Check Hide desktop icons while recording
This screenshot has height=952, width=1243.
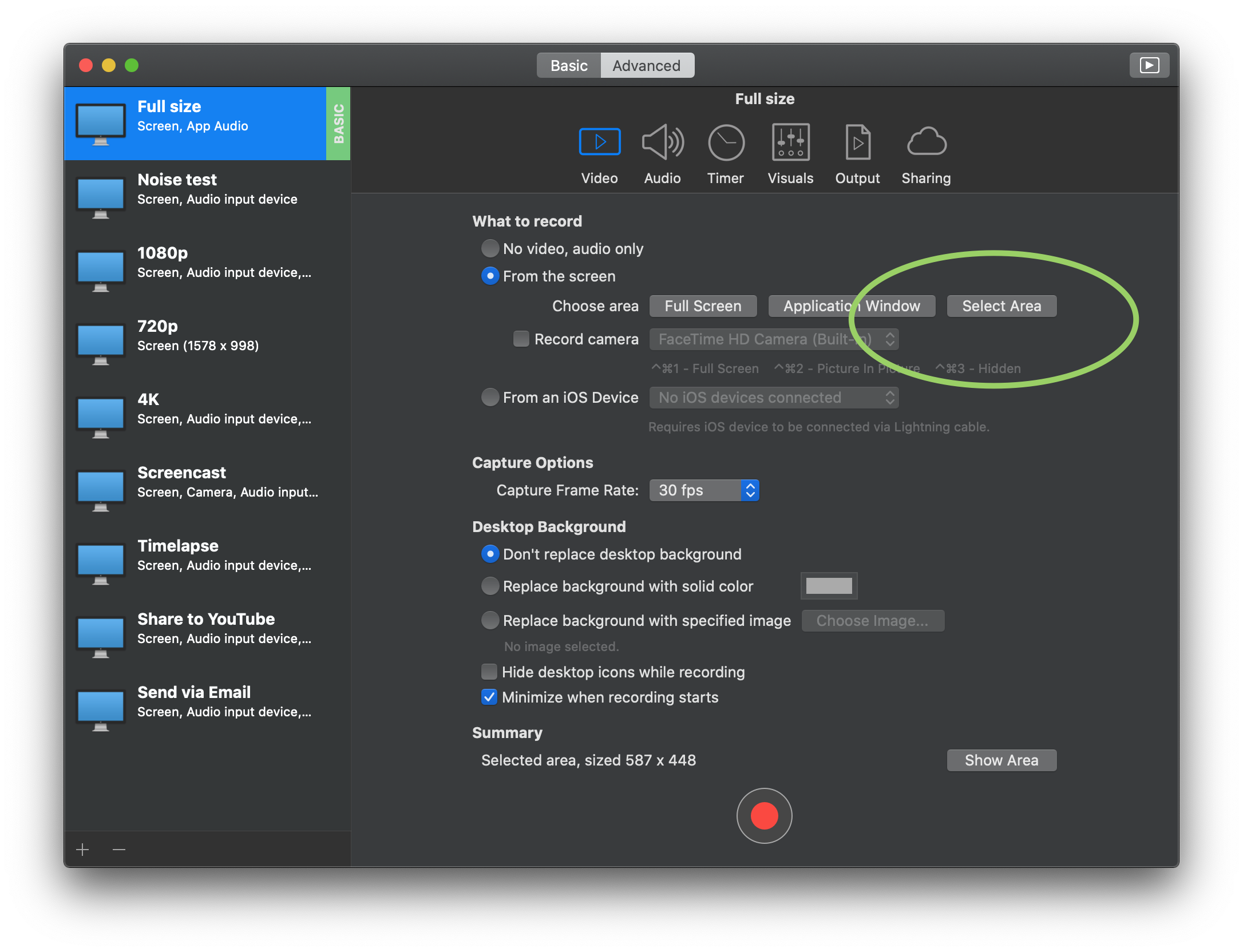[489, 672]
